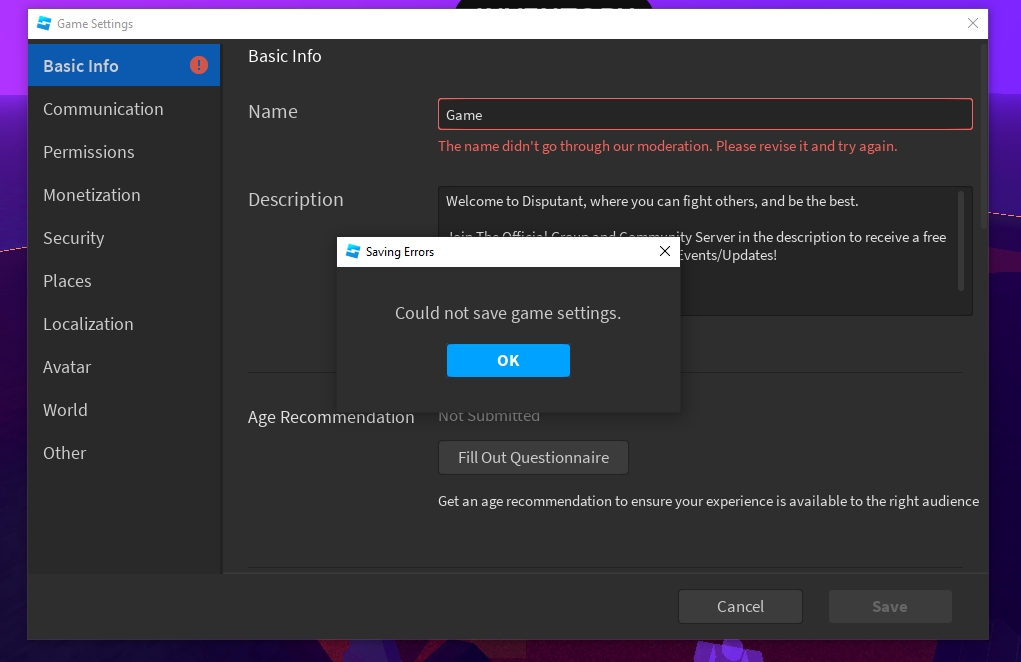
Task: Cancel the game settings changes
Action: coord(740,606)
